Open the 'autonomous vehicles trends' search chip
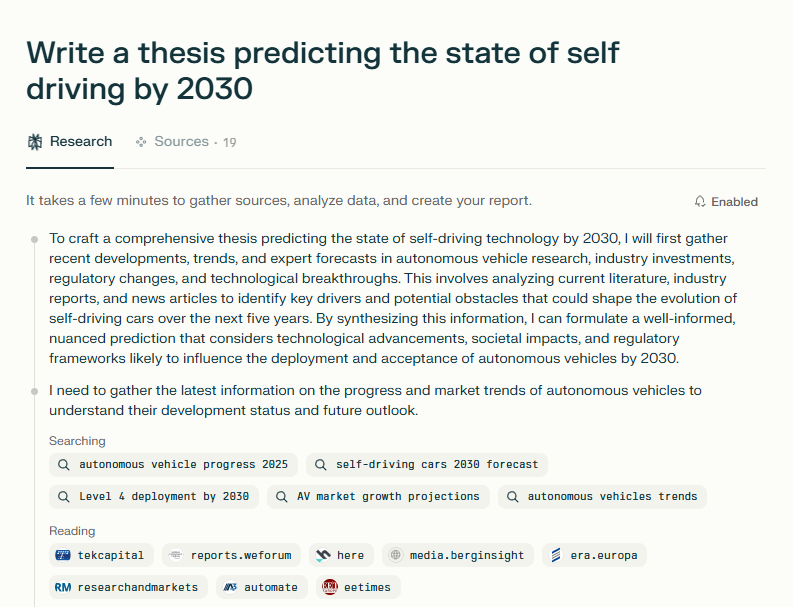The height and width of the screenshot is (607, 793). coord(602,496)
